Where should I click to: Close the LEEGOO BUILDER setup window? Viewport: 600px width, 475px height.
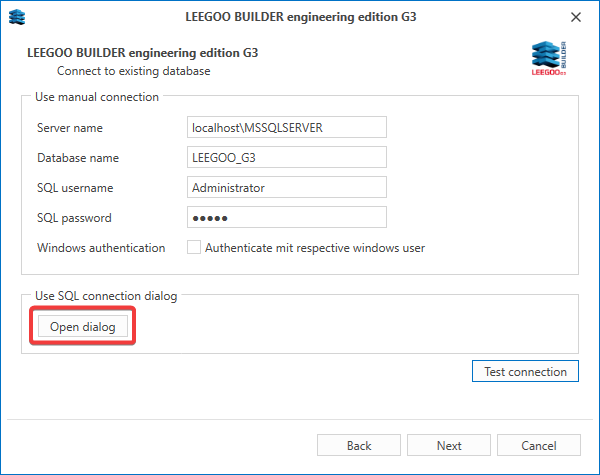click(x=576, y=17)
